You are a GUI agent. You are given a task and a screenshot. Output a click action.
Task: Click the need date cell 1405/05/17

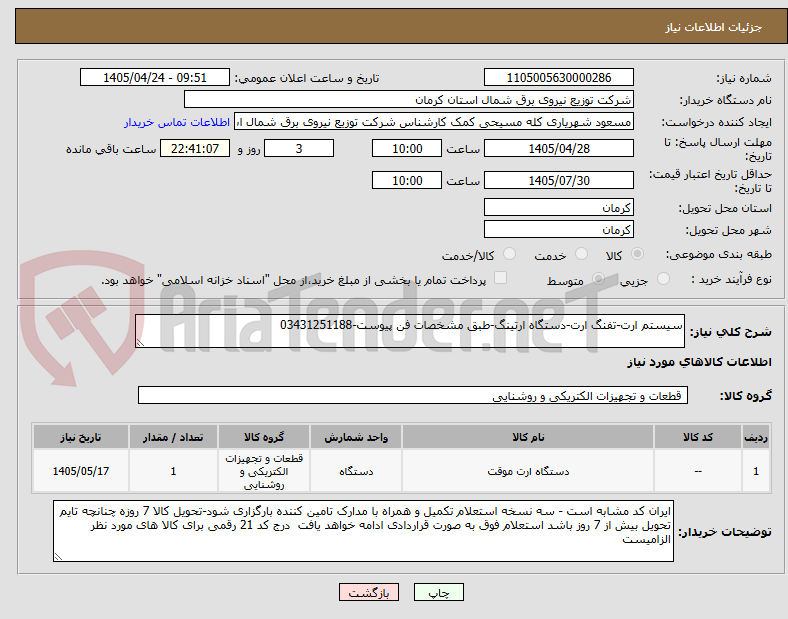[81, 471]
